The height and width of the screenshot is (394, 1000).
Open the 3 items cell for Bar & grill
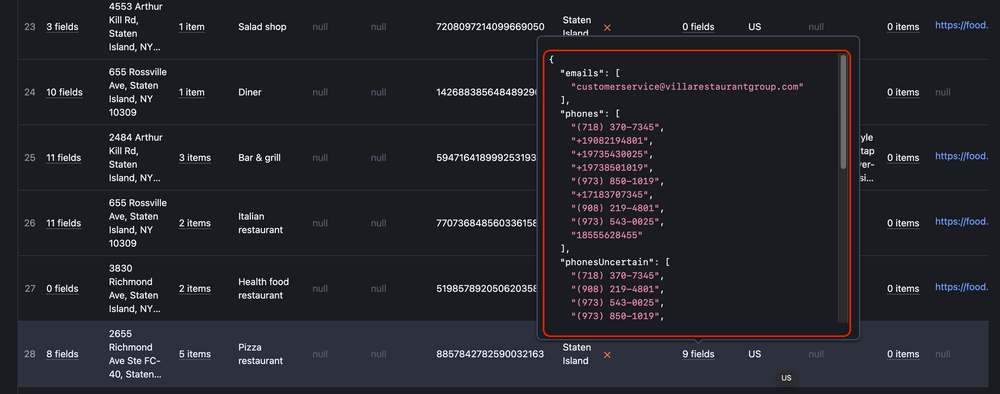(195, 157)
